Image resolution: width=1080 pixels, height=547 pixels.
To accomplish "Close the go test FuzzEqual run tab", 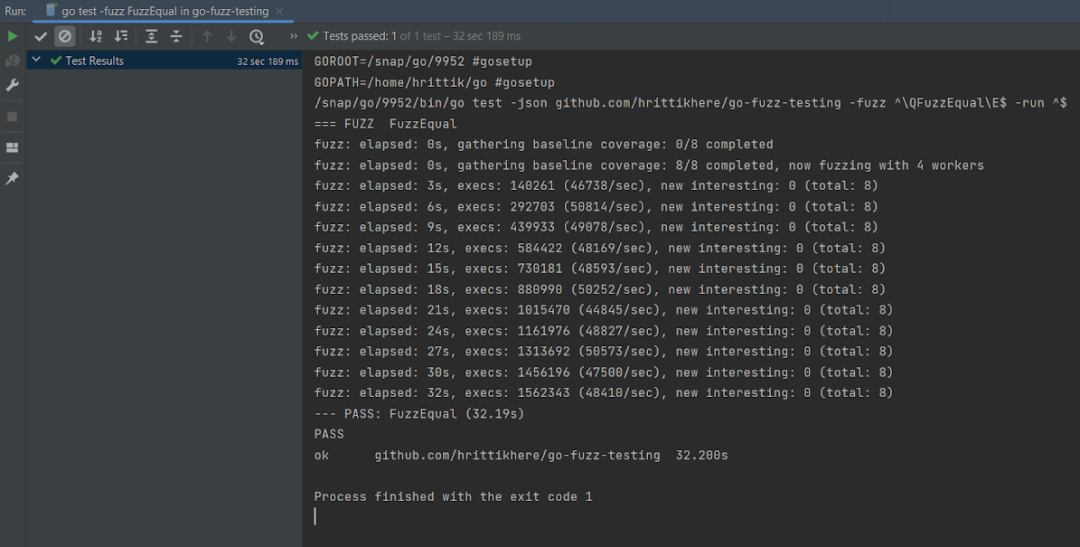I will point(279,11).
